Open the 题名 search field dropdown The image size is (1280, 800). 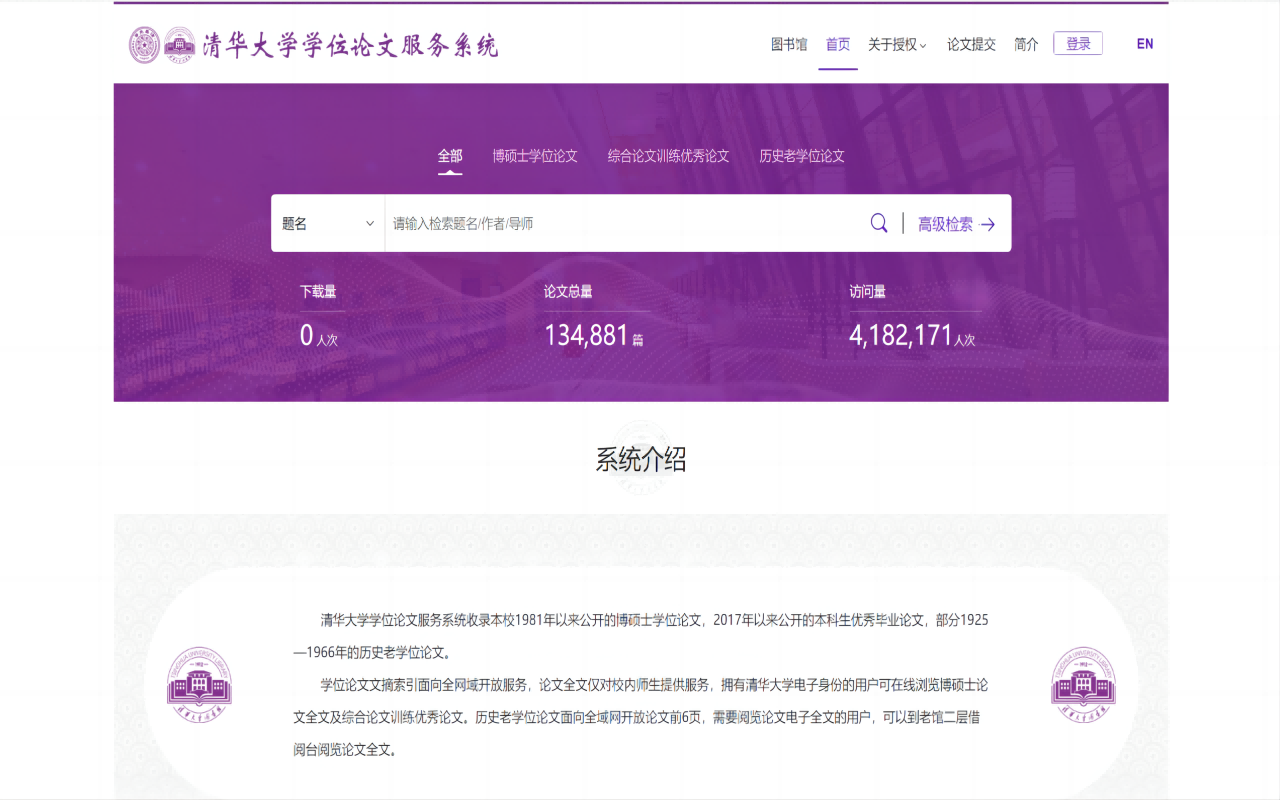328,223
